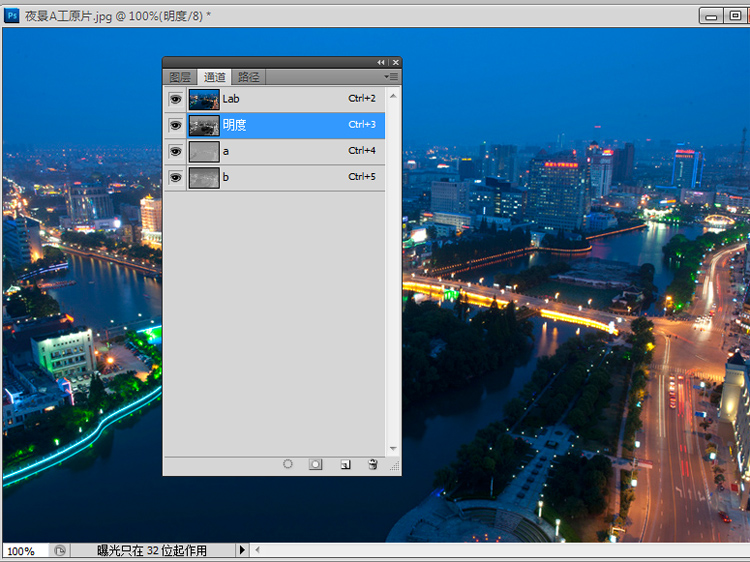Load channel as selection icon

(x=288, y=465)
